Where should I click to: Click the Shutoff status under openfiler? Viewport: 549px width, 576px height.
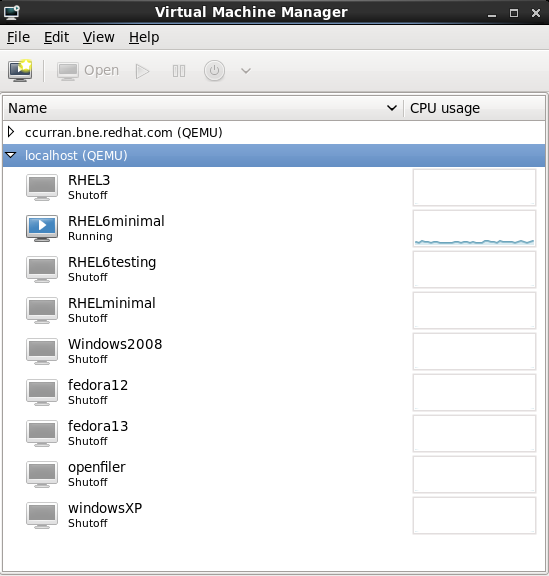[88, 482]
